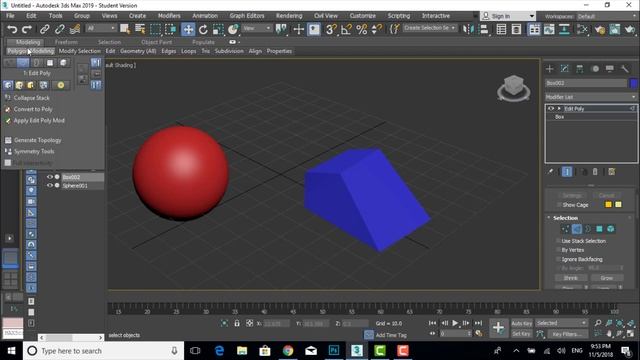Activate the Select and Scale tool
Viewport: 640px width, 360px height.
218,29
